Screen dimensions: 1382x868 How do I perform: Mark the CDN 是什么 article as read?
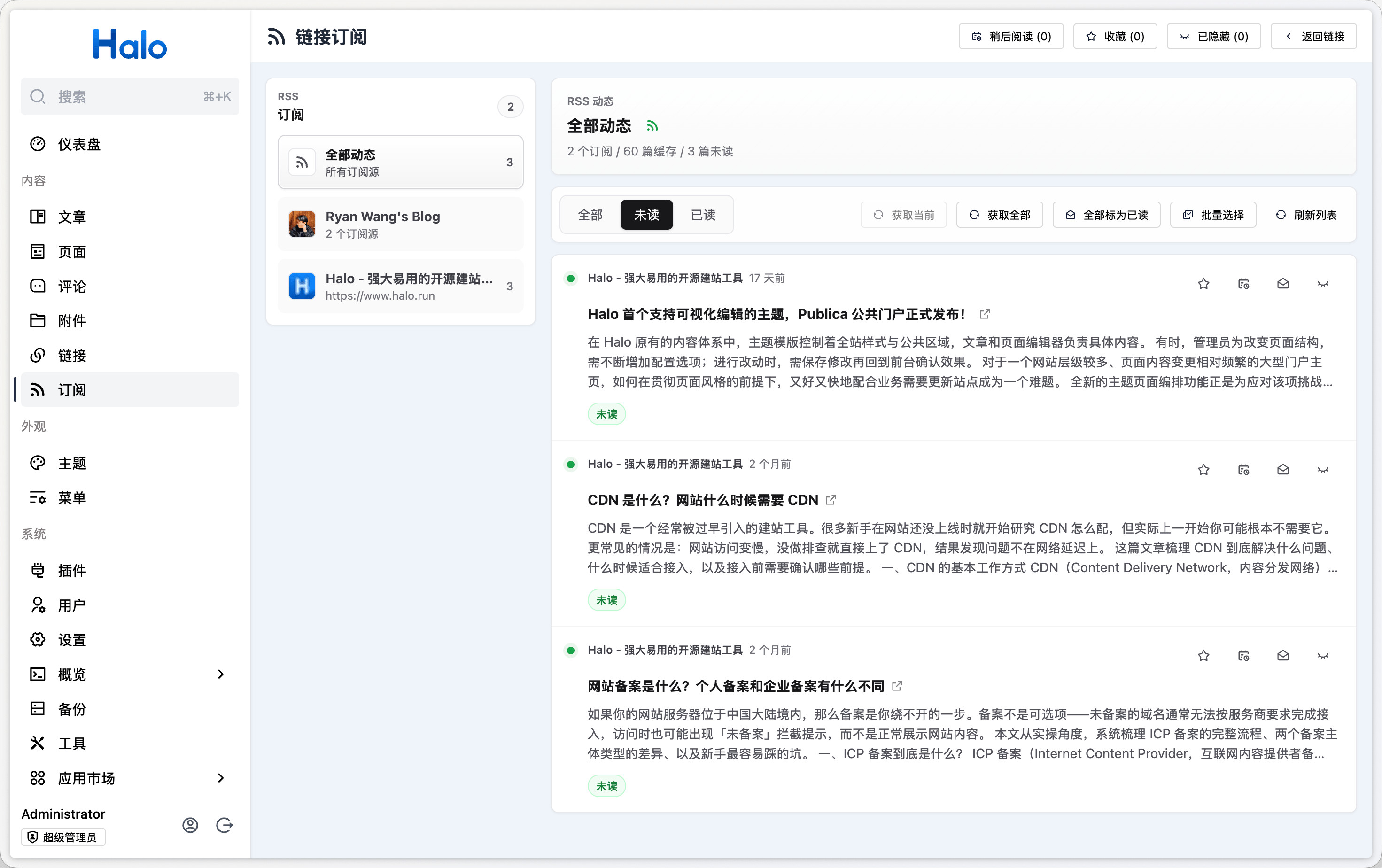(x=1283, y=470)
